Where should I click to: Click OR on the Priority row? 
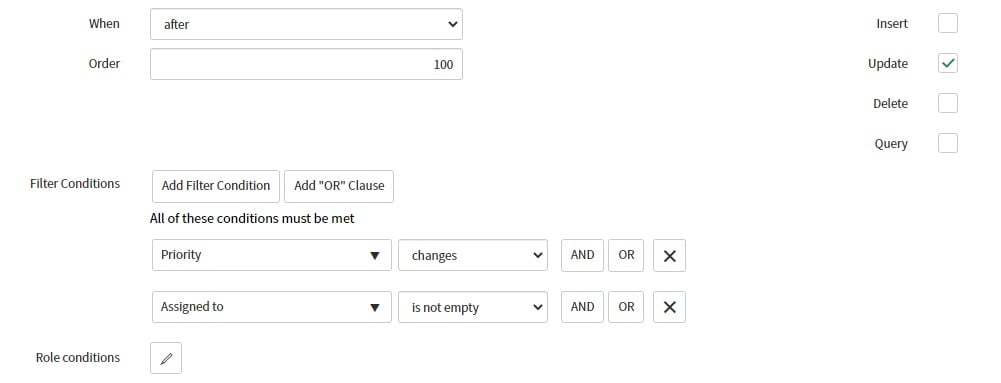click(x=626, y=255)
